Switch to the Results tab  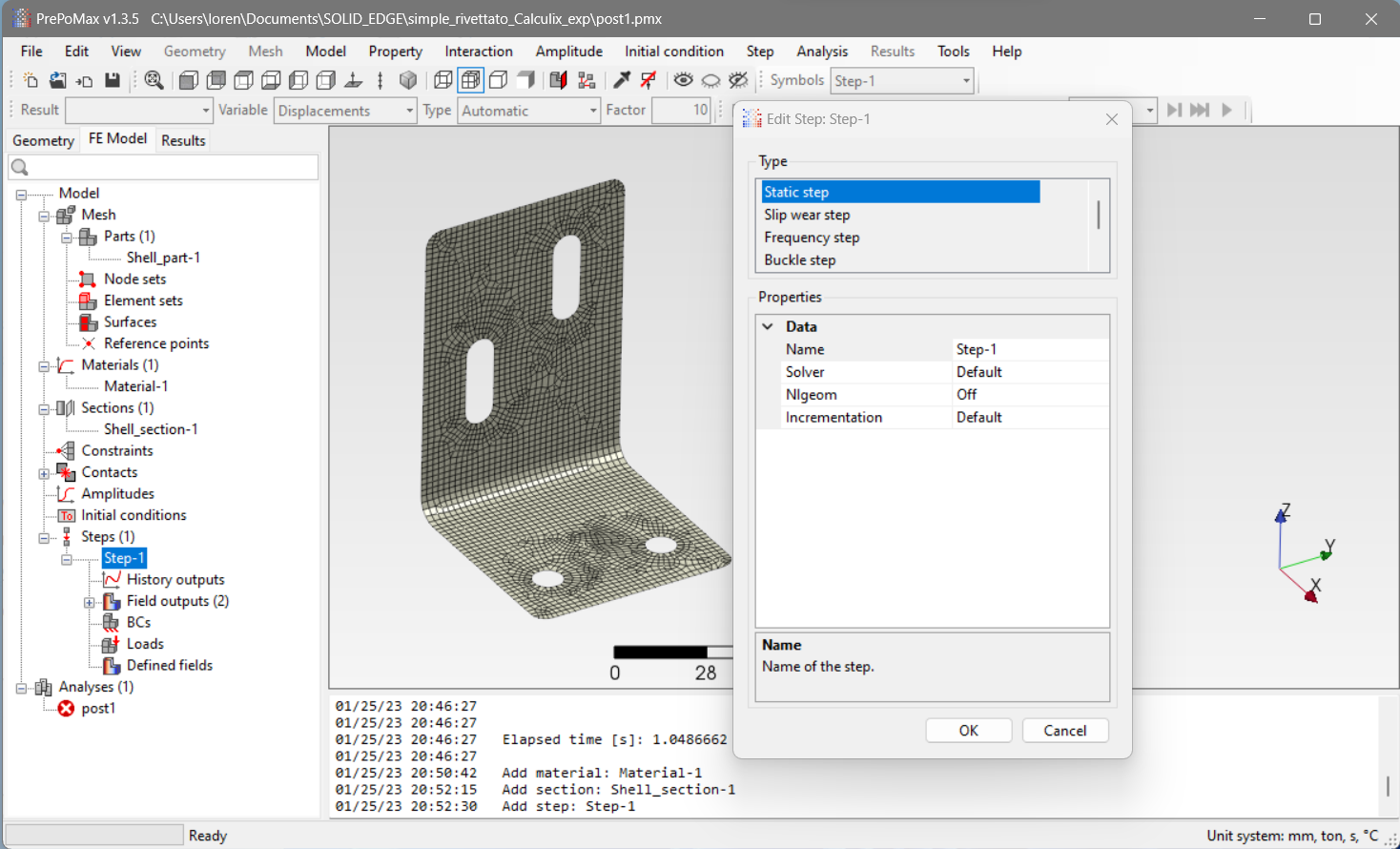point(183,140)
